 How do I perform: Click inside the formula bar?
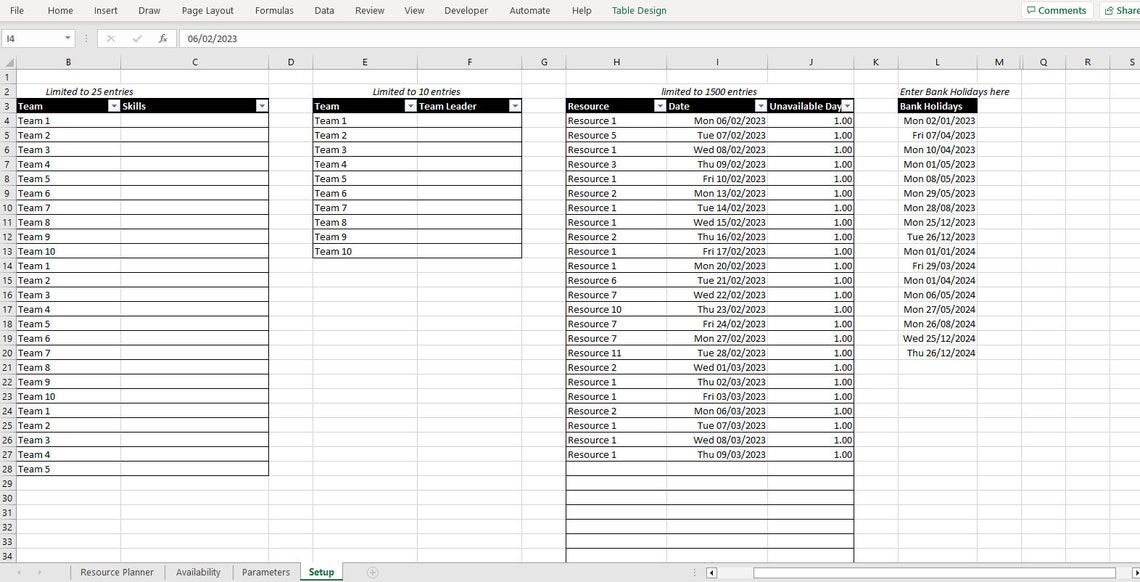pos(400,38)
